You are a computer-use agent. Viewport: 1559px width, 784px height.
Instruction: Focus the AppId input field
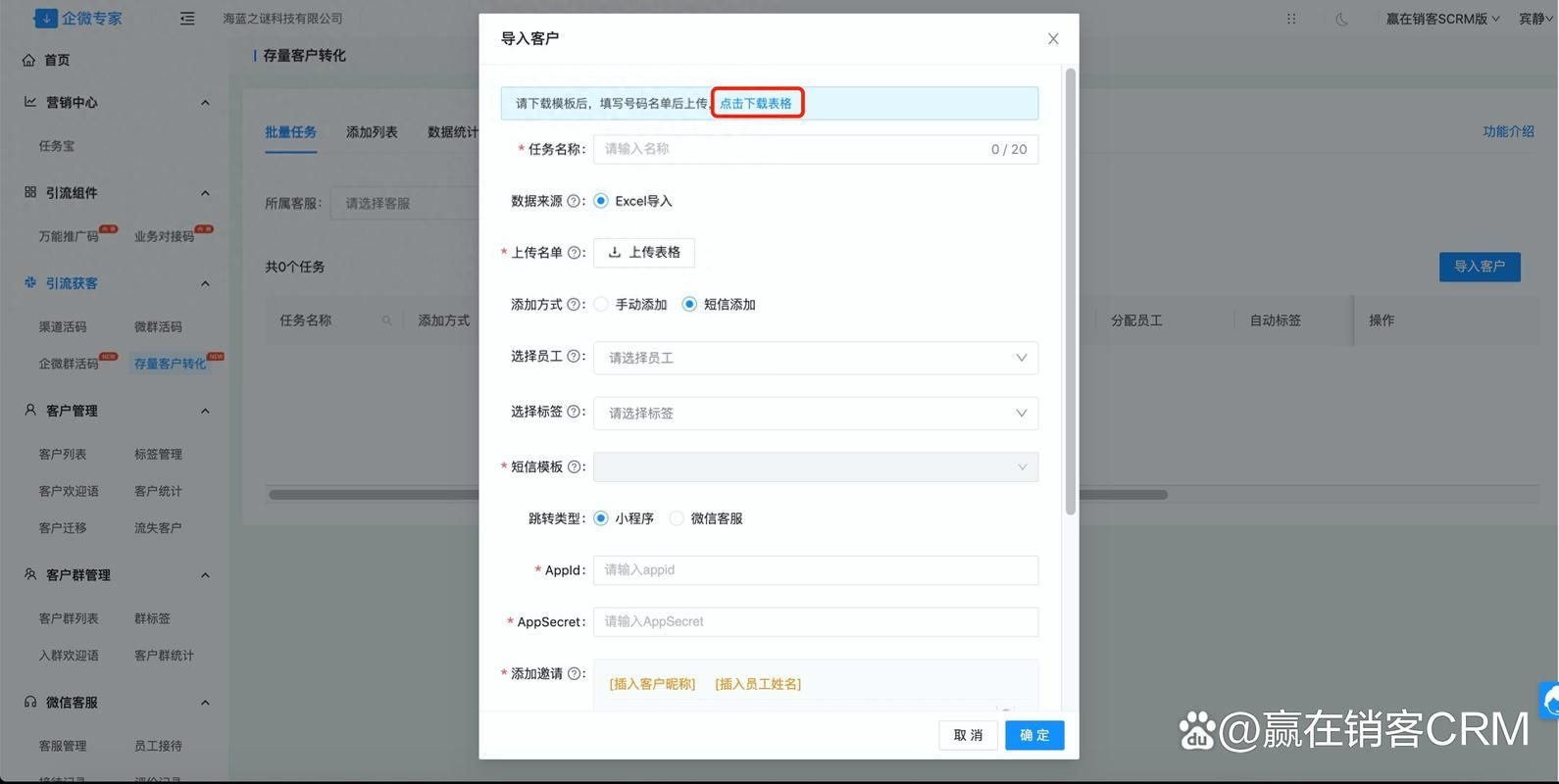click(x=816, y=570)
